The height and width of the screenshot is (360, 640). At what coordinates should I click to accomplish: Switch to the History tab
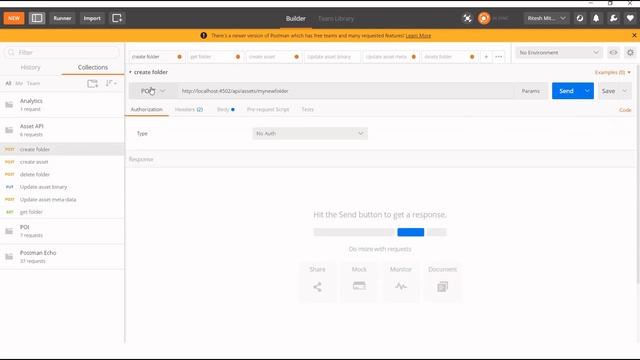tap(31, 67)
